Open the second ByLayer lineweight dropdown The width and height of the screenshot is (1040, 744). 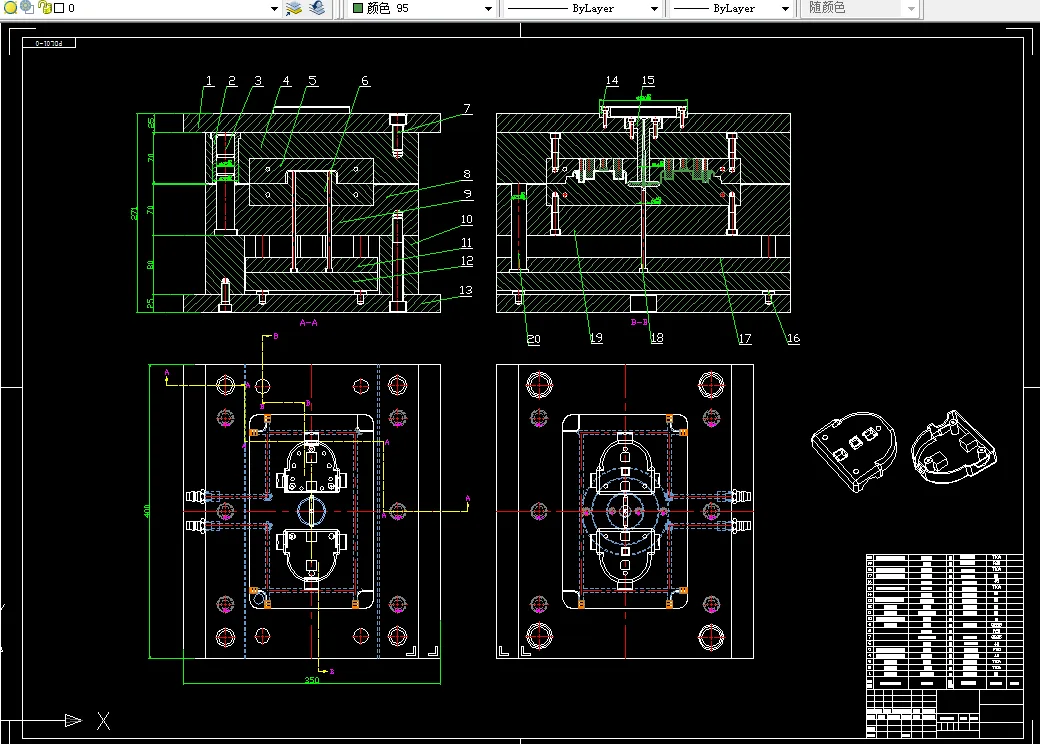(x=785, y=9)
